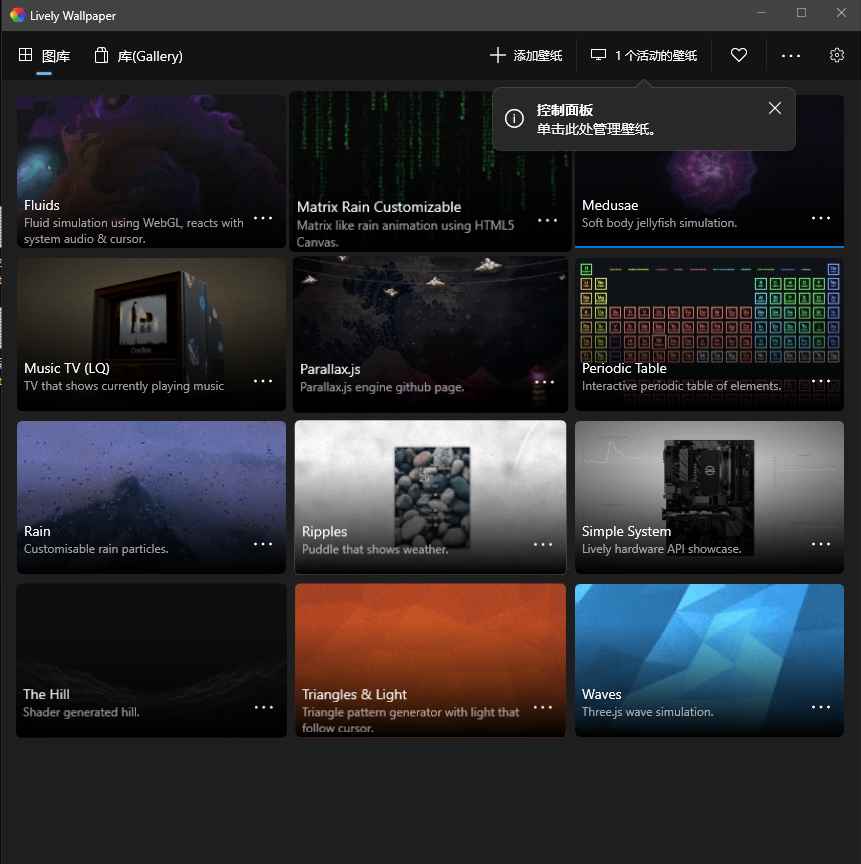Open more options for Matrix Rain Customizable
861x864 pixels.
pos(547,220)
